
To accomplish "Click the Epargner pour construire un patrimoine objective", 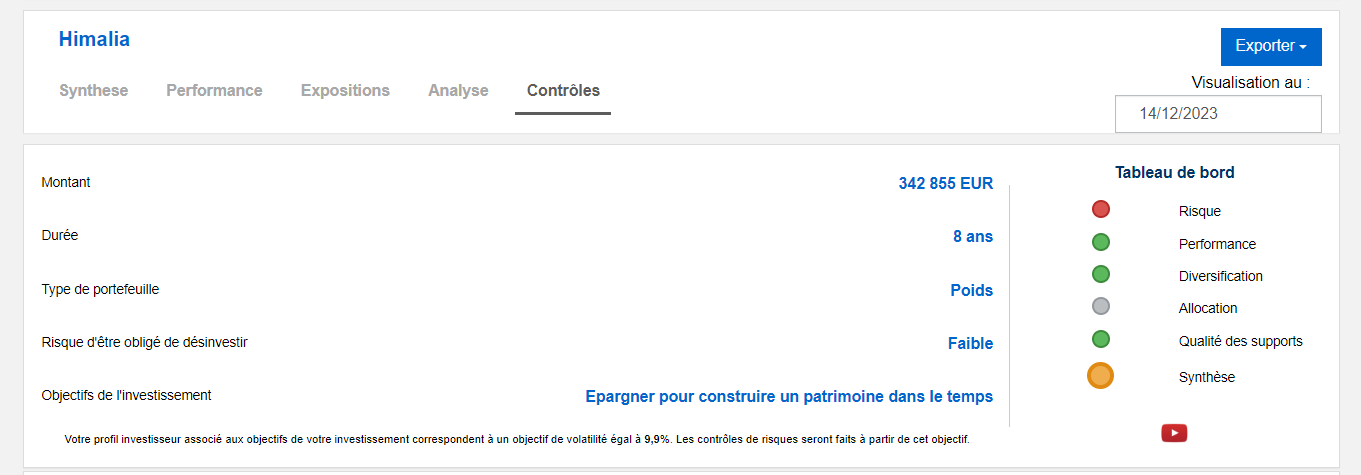I will (x=789, y=397).
